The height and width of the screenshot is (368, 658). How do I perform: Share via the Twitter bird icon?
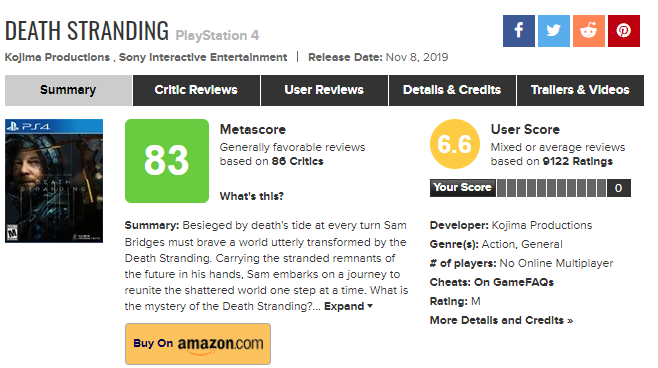click(554, 31)
